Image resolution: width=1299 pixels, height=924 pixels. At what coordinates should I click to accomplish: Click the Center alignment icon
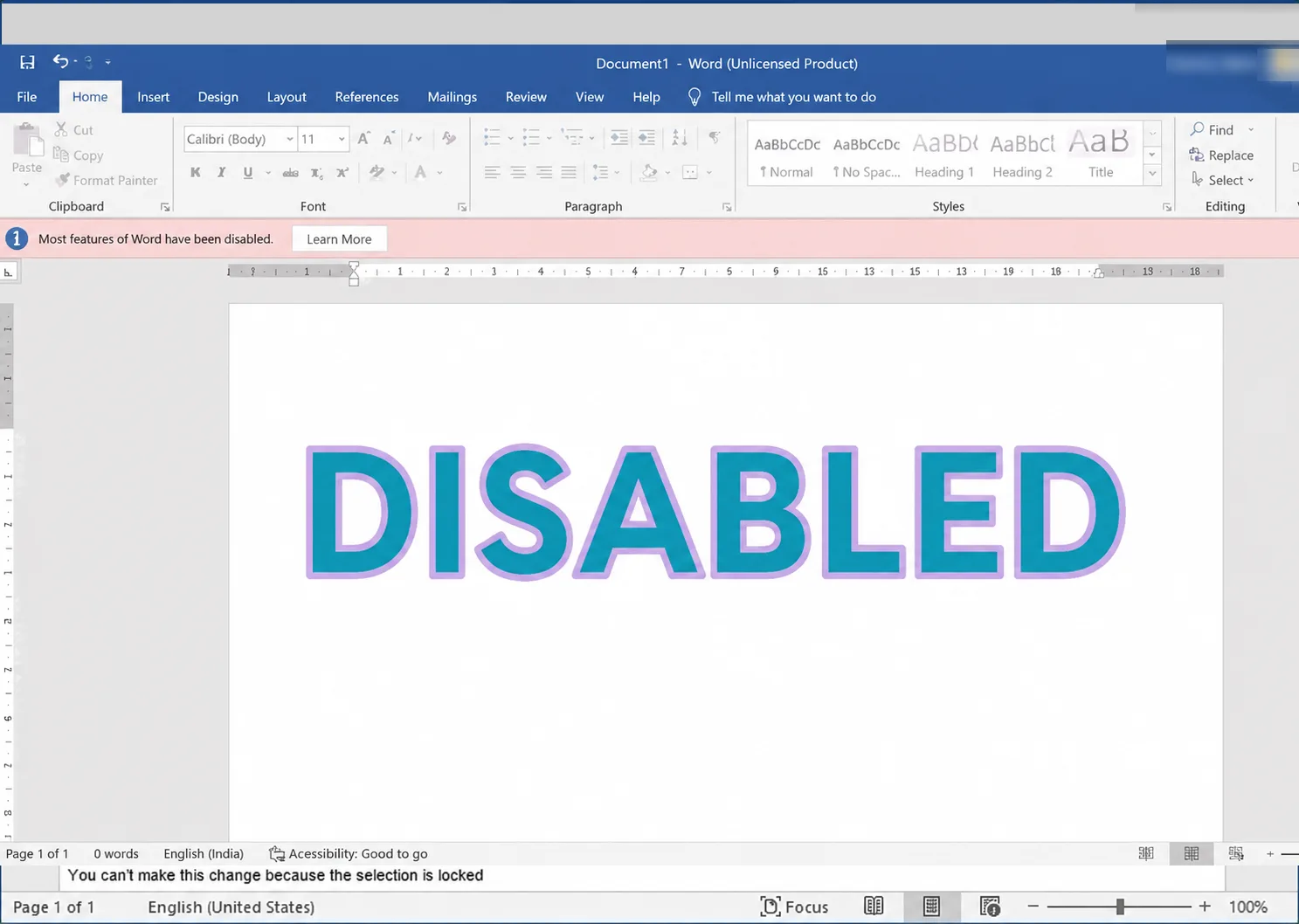tap(518, 172)
